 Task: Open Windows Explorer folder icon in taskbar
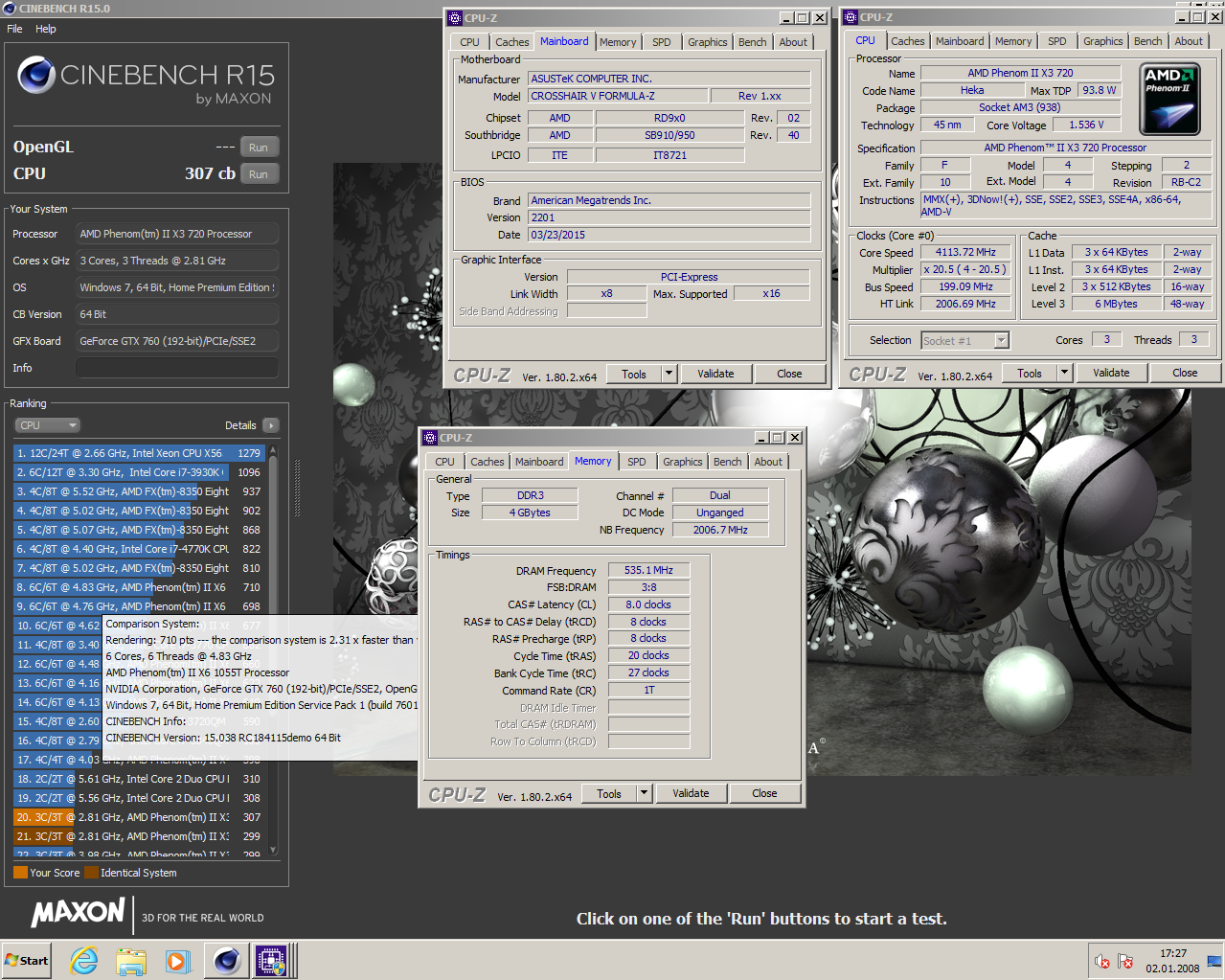click(x=130, y=960)
